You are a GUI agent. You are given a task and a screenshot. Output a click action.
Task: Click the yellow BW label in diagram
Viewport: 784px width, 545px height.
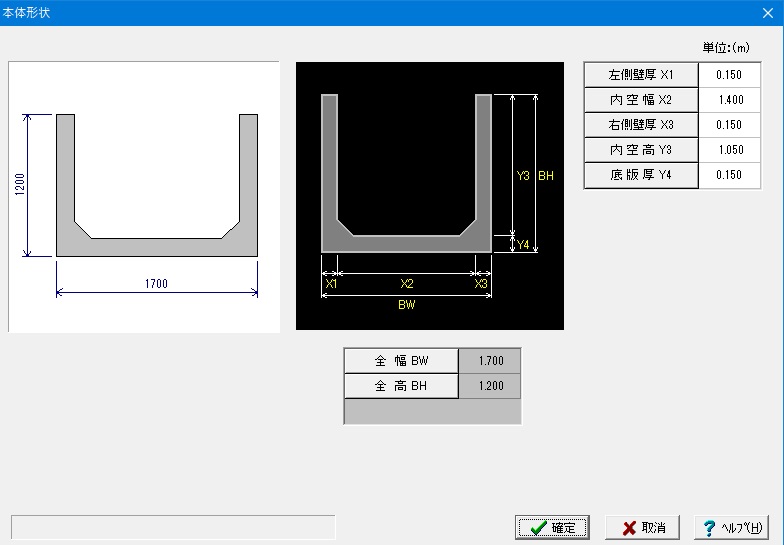click(406, 304)
